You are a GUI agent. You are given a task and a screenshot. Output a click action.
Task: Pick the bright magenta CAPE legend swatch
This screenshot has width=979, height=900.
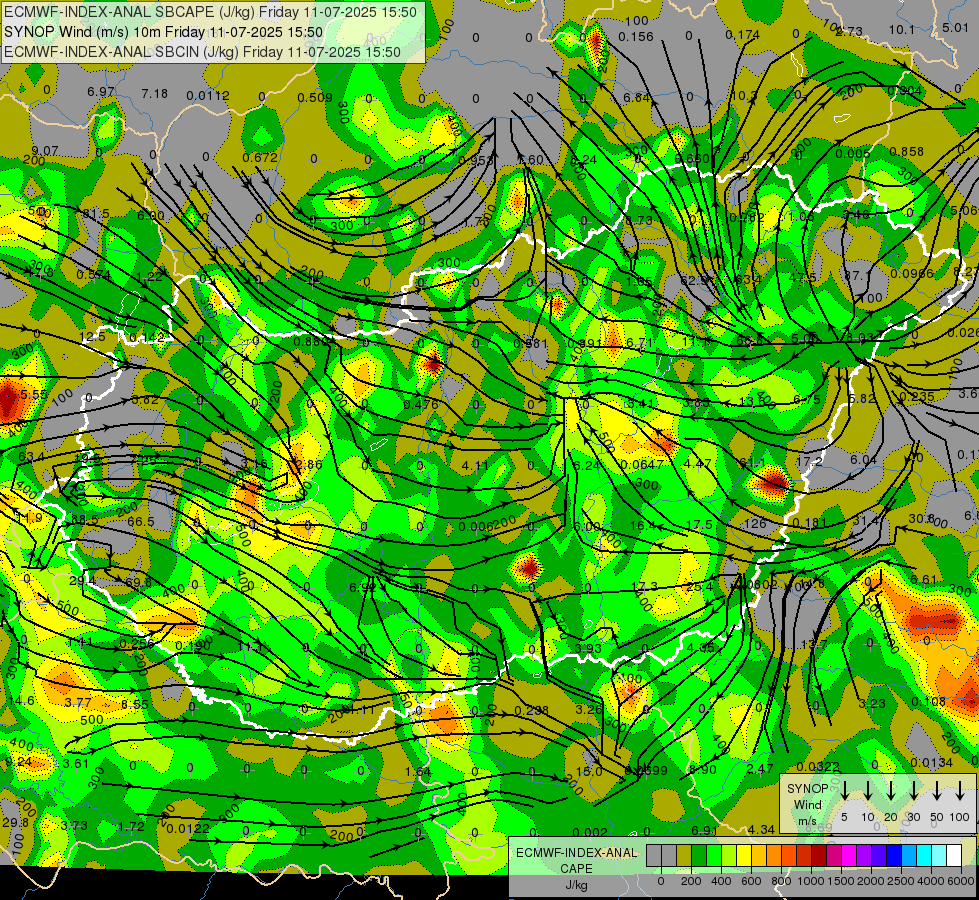[849, 855]
